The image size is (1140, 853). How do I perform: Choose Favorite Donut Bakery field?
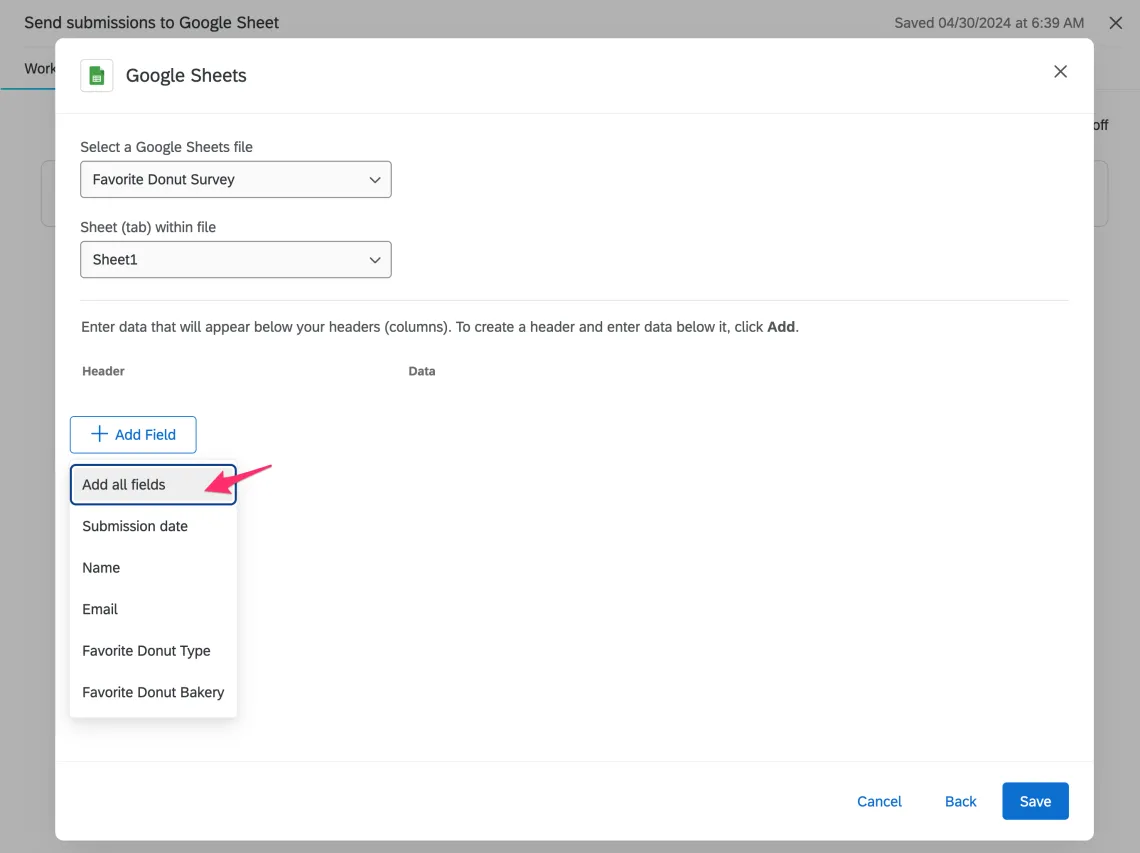point(153,692)
